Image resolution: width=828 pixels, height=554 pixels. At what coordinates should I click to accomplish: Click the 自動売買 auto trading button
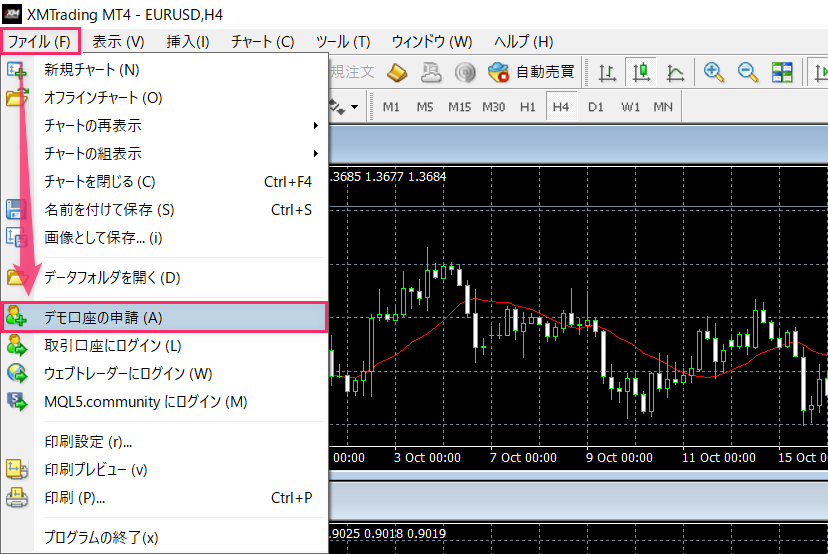[531, 72]
